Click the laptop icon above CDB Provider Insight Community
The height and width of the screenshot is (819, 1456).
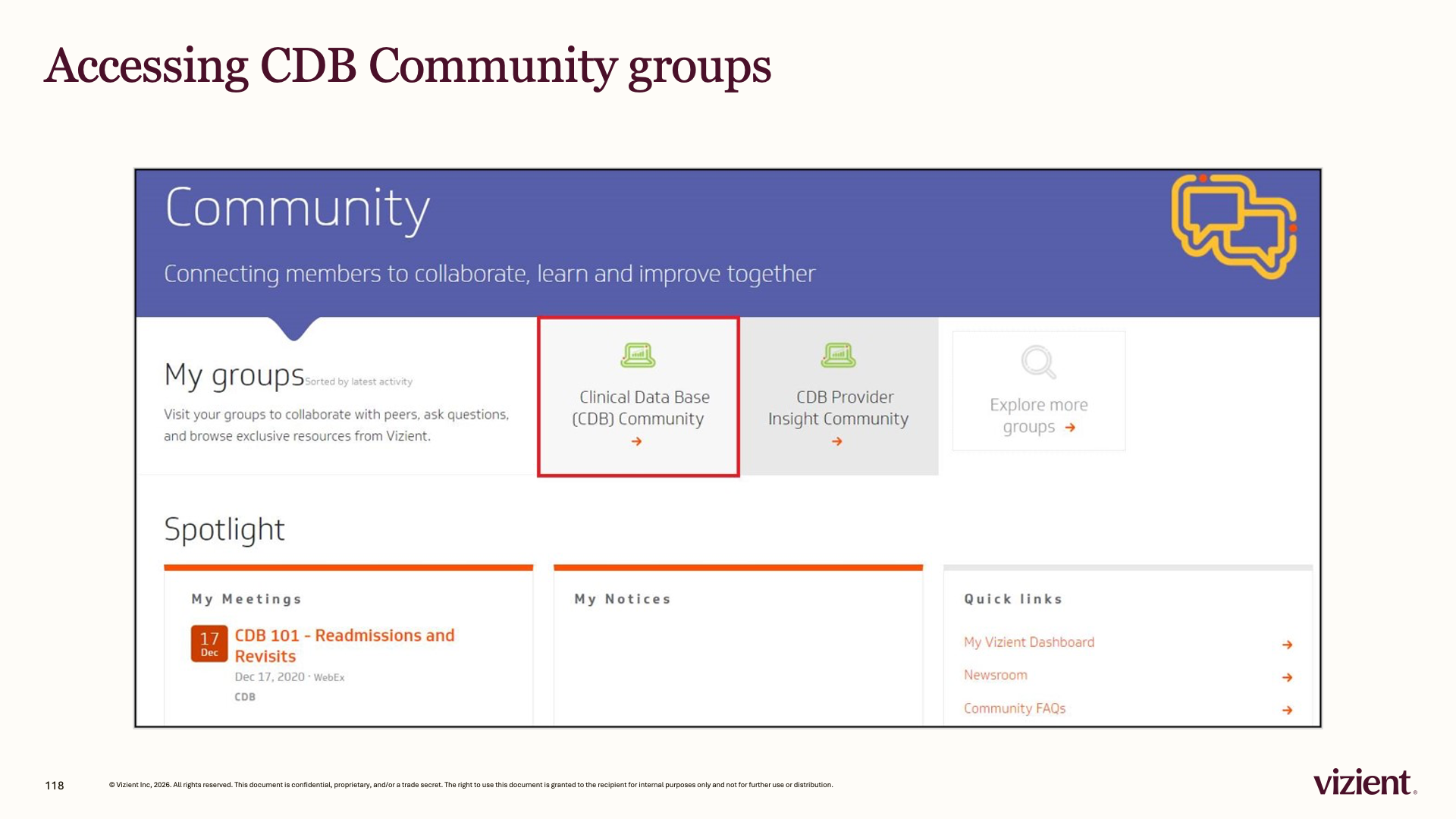pyautogui.click(x=838, y=355)
